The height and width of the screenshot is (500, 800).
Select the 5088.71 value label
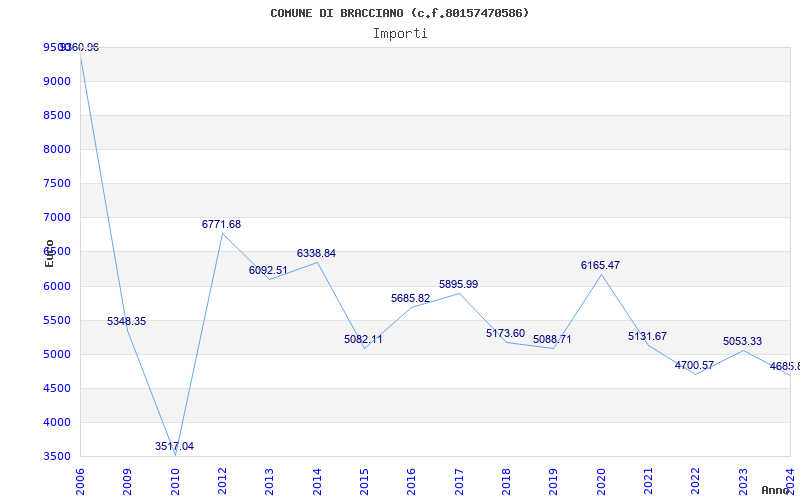tap(553, 339)
